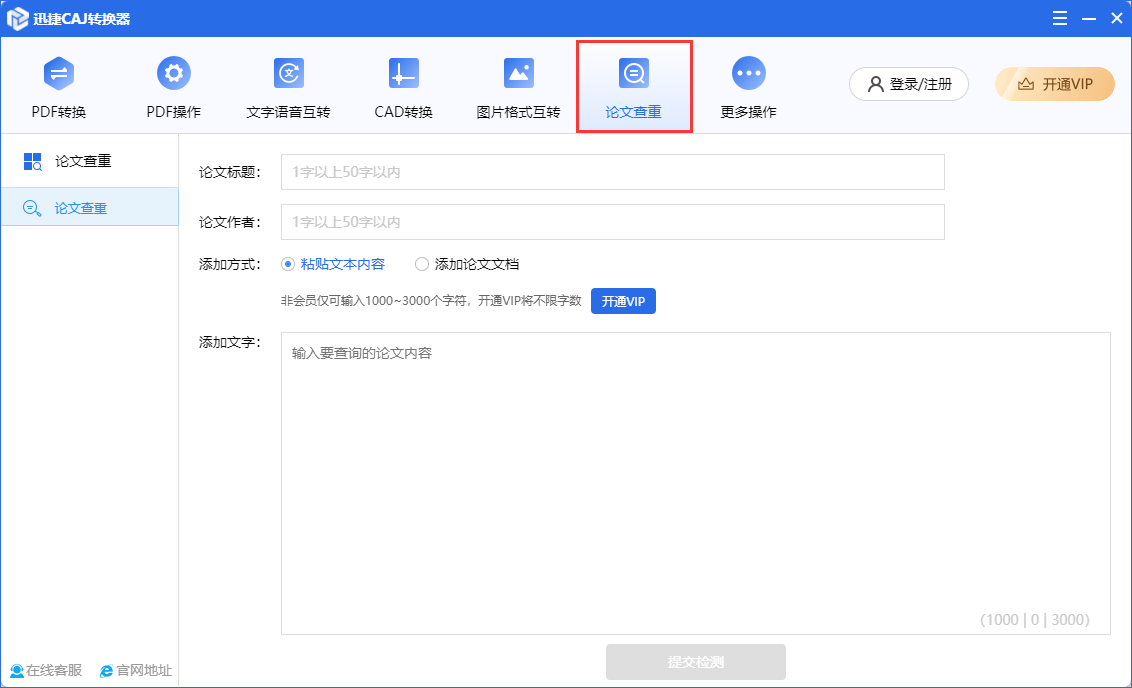Open 更多操作 three-dots menu
1132x688 pixels.
tap(748, 74)
